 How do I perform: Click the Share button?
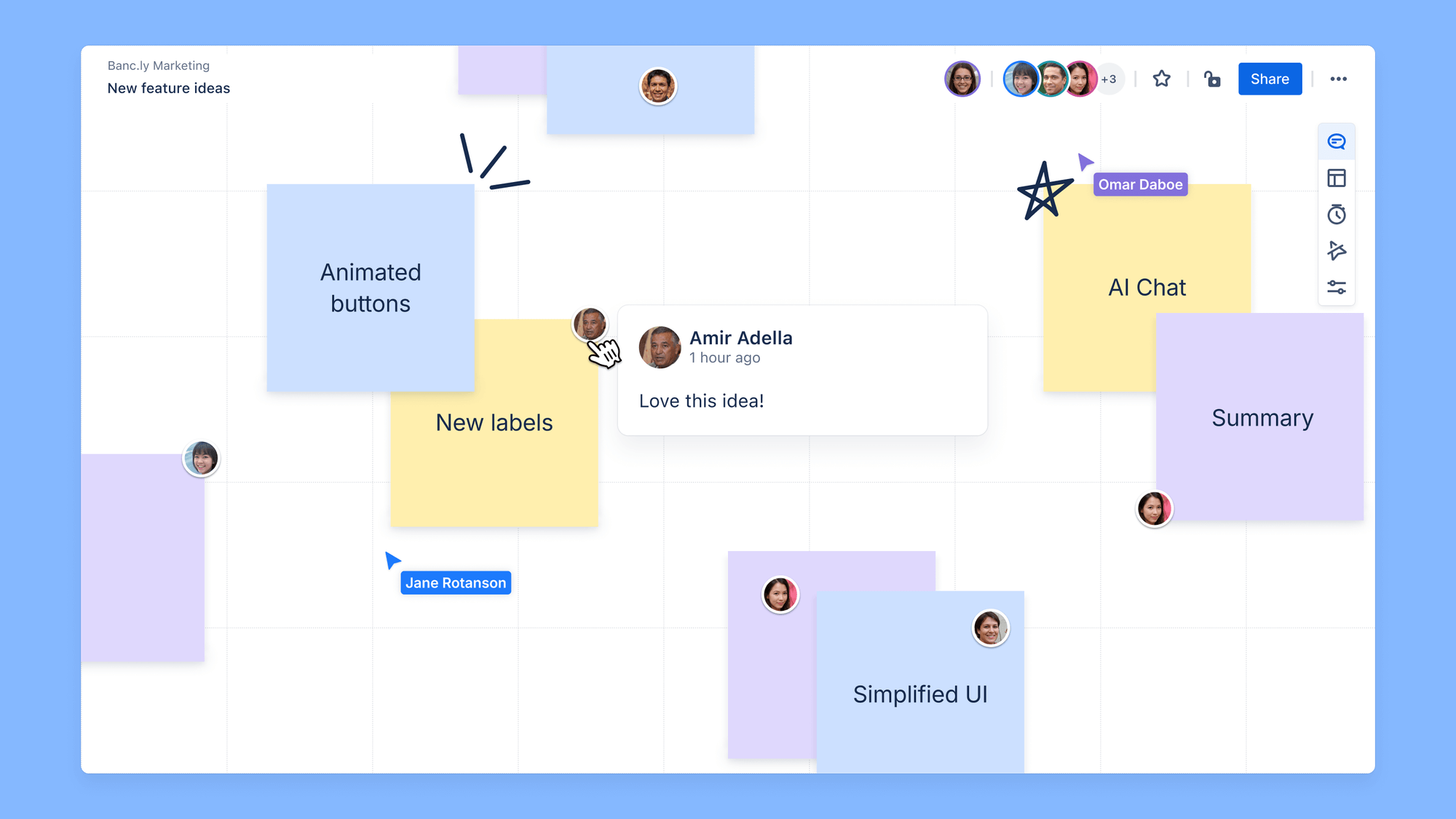point(1270,79)
